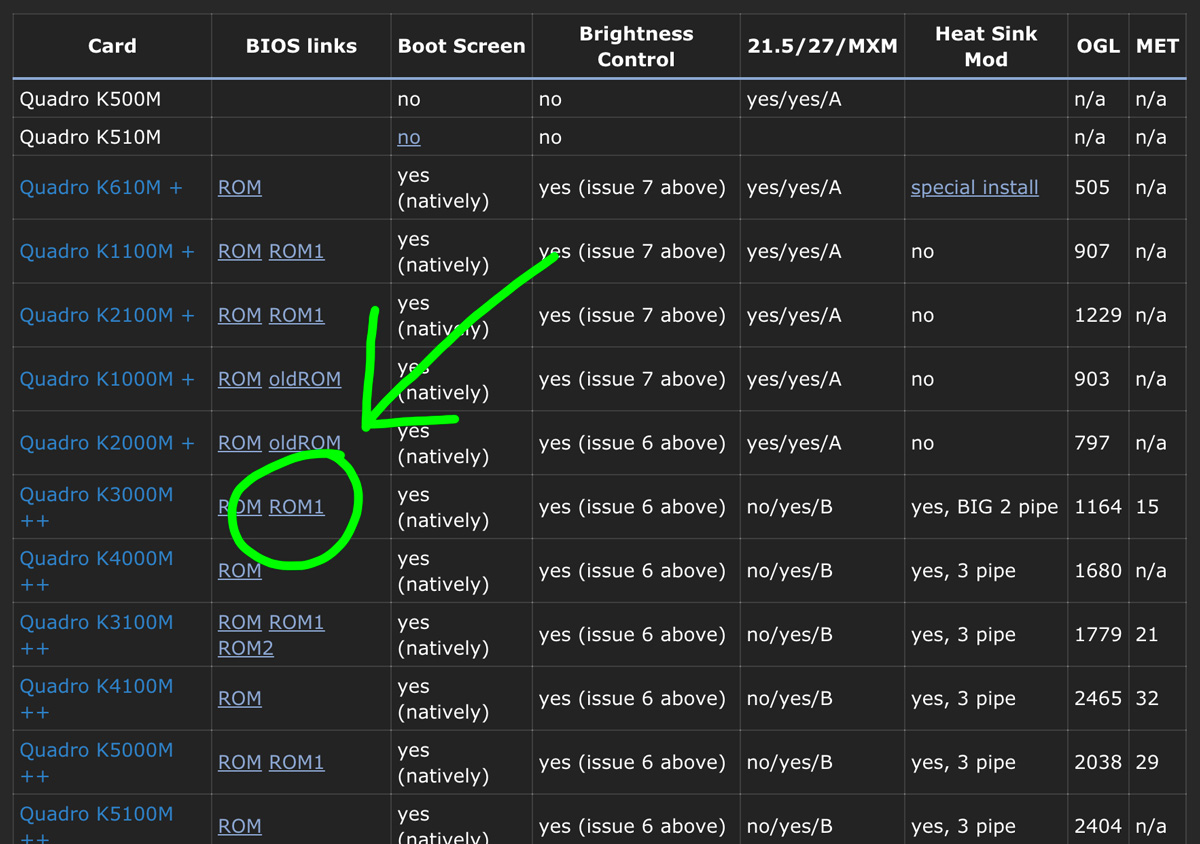Click the Card column header
Image resolution: width=1200 pixels, height=844 pixels.
coord(112,46)
